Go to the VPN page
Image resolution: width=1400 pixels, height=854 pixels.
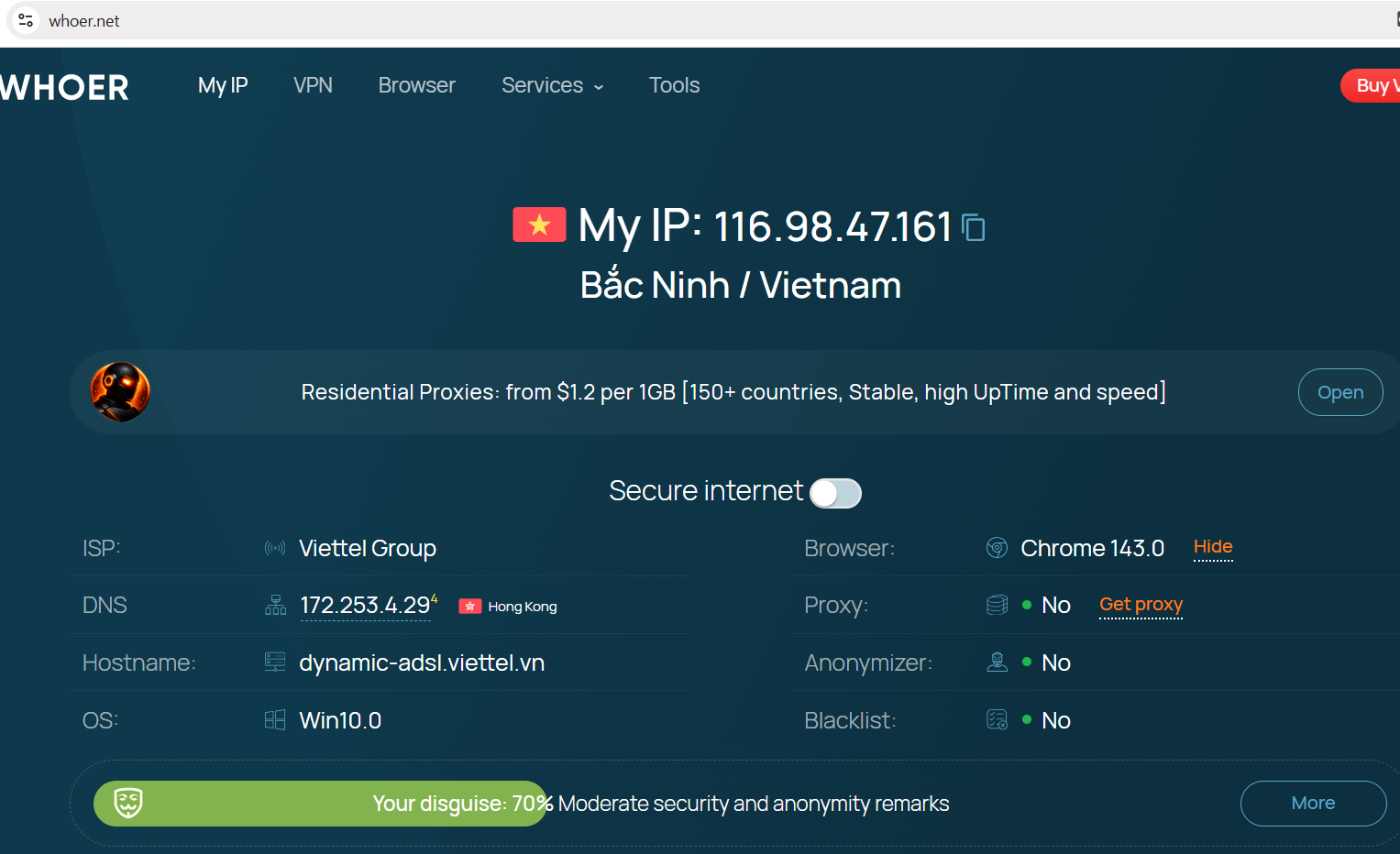coord(313,85)
